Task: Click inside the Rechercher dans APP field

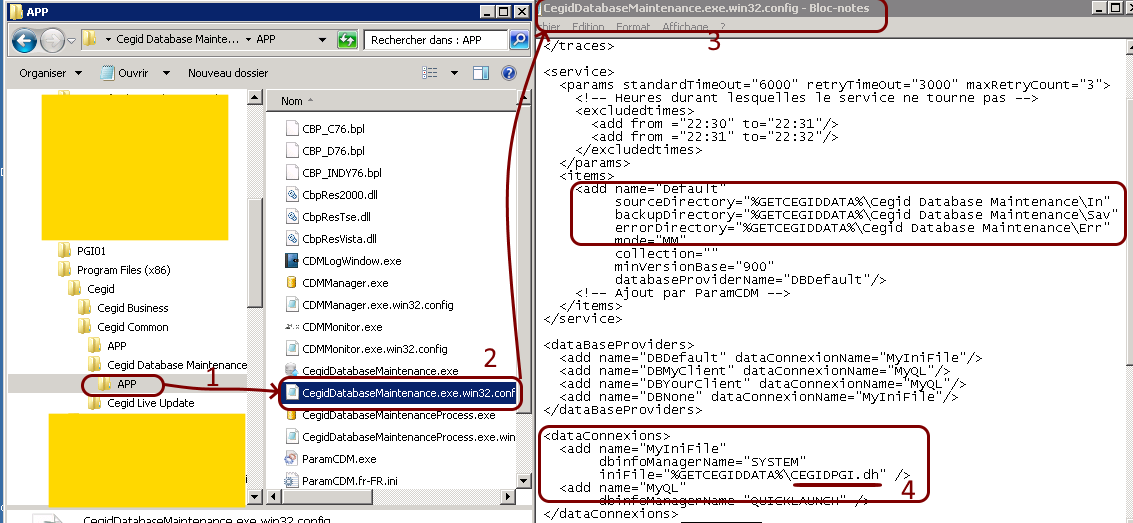Action: click(x=435, y=41)
